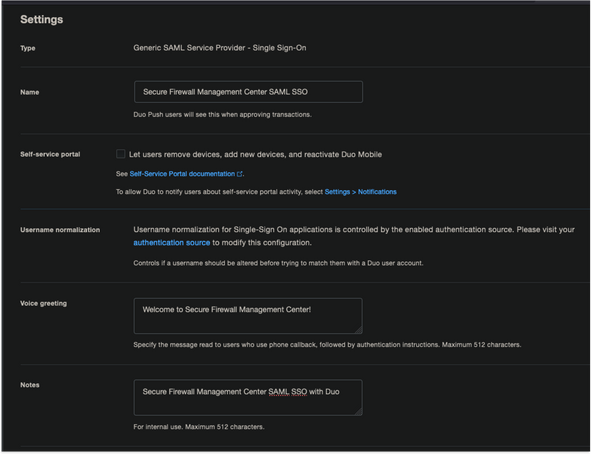Image resolution: width=592 pixels, height=454 pixels.
Task: Click the 'Generic SAML Service Provider - Single Sign-On' text
Action: 220,48
